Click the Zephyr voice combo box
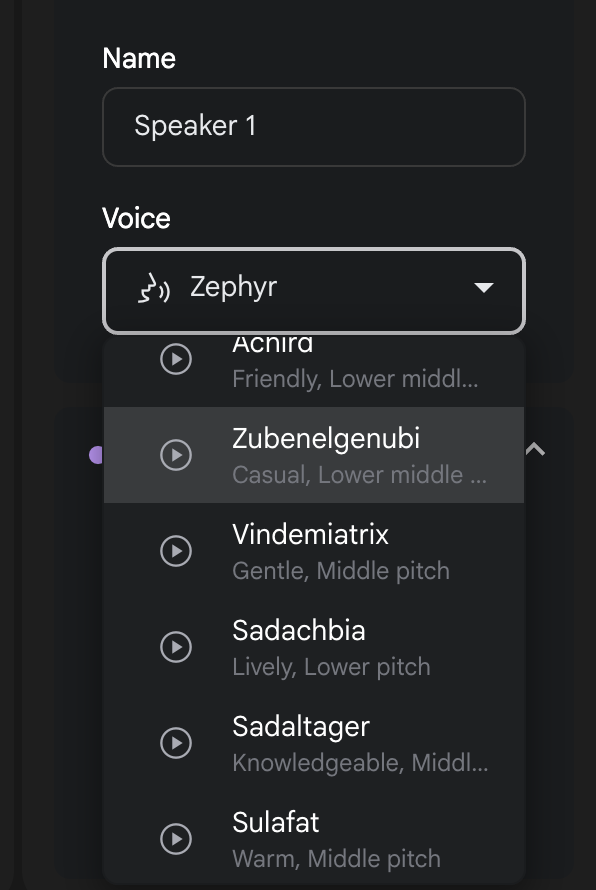 314,291
